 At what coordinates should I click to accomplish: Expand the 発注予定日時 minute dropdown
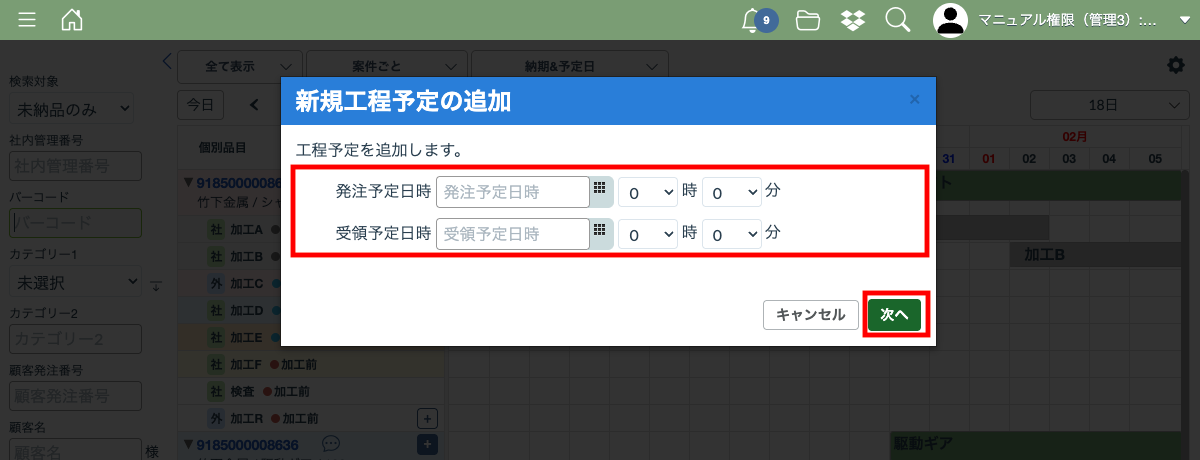click(731, 191)
